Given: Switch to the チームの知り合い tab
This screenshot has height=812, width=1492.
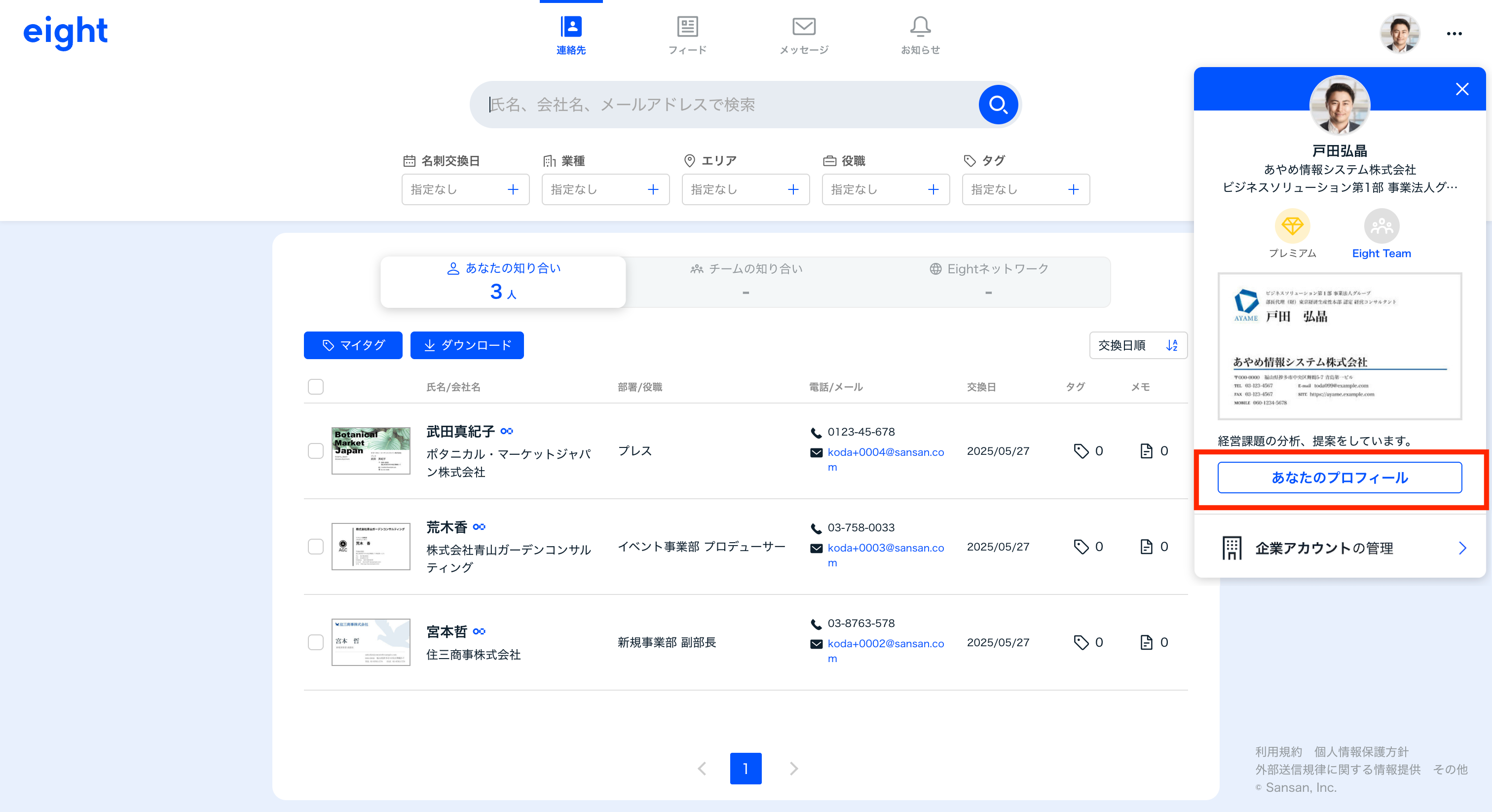Looking at the screenshot, I should (x=746, y=280).
